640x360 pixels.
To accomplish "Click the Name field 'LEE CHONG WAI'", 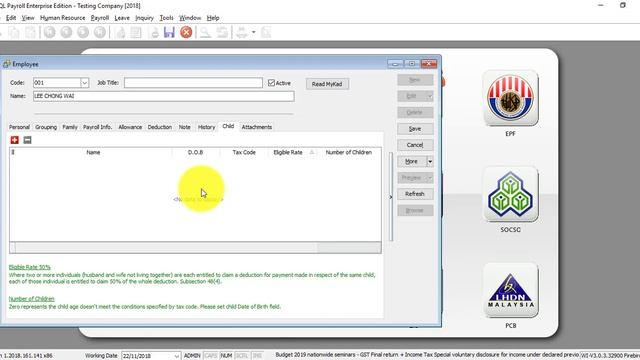I will point(164,96).
